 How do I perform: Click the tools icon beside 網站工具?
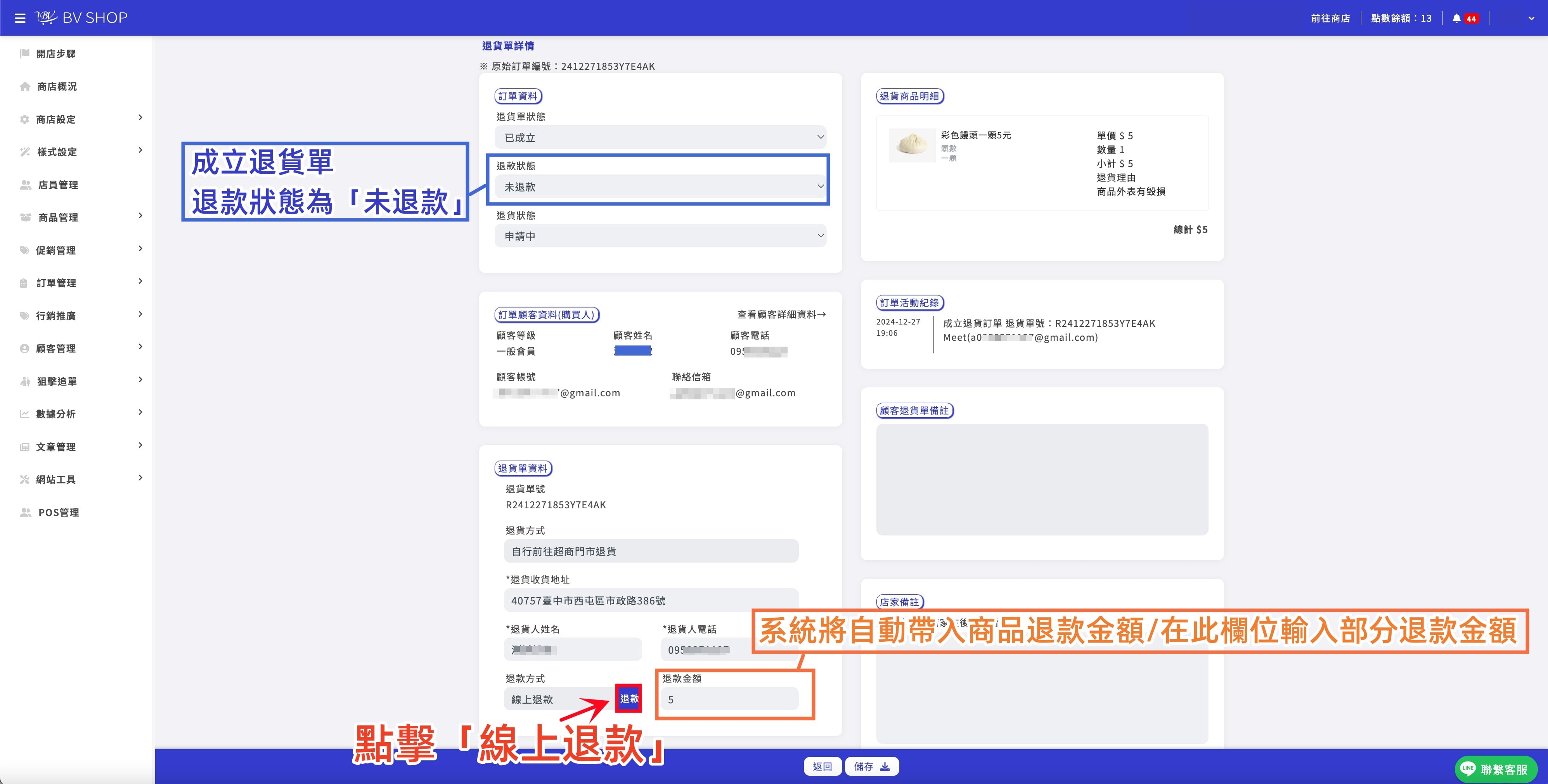(25, 479)
